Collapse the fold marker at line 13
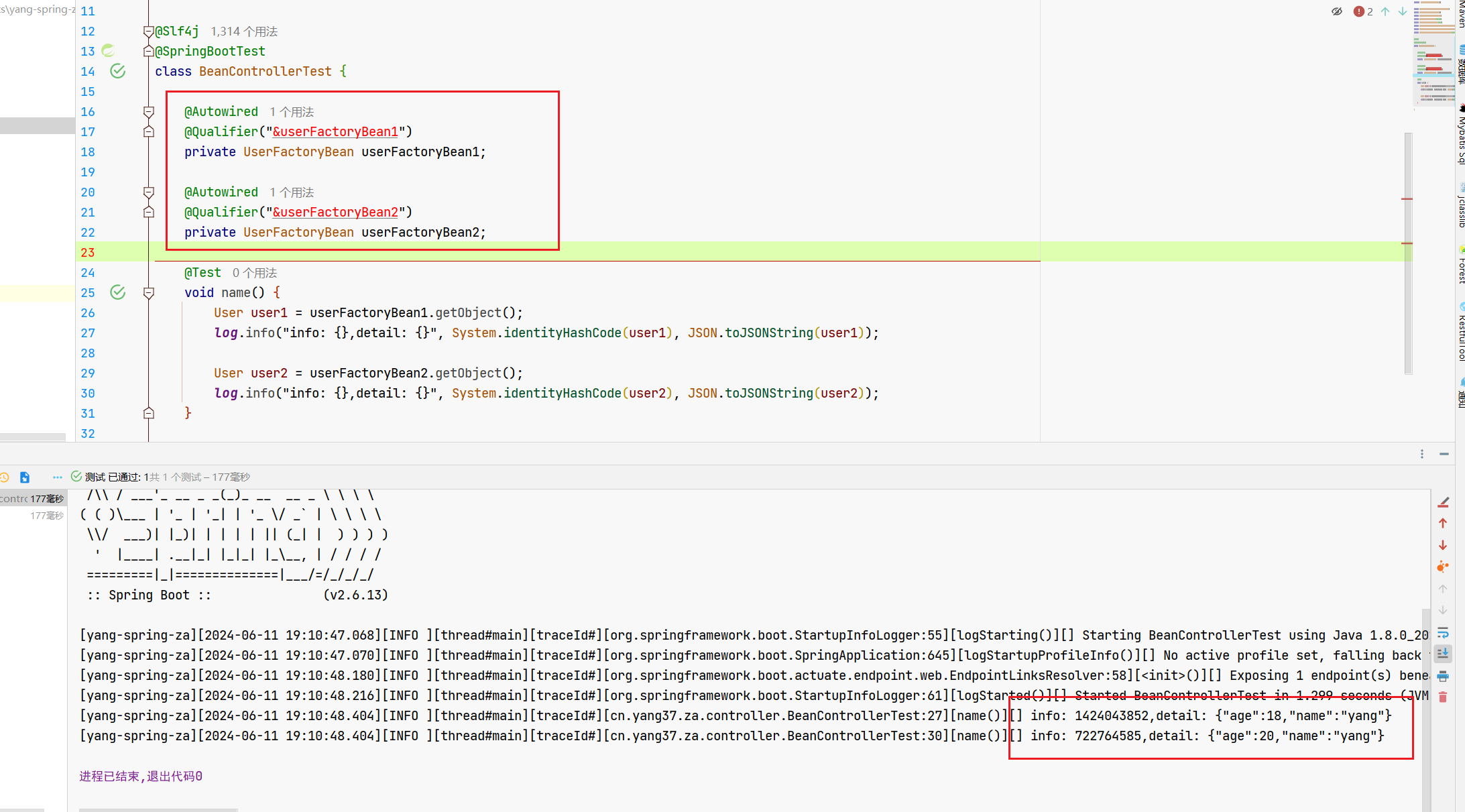The height and width of the screenshot is (812, 1465). pos(149,51)
